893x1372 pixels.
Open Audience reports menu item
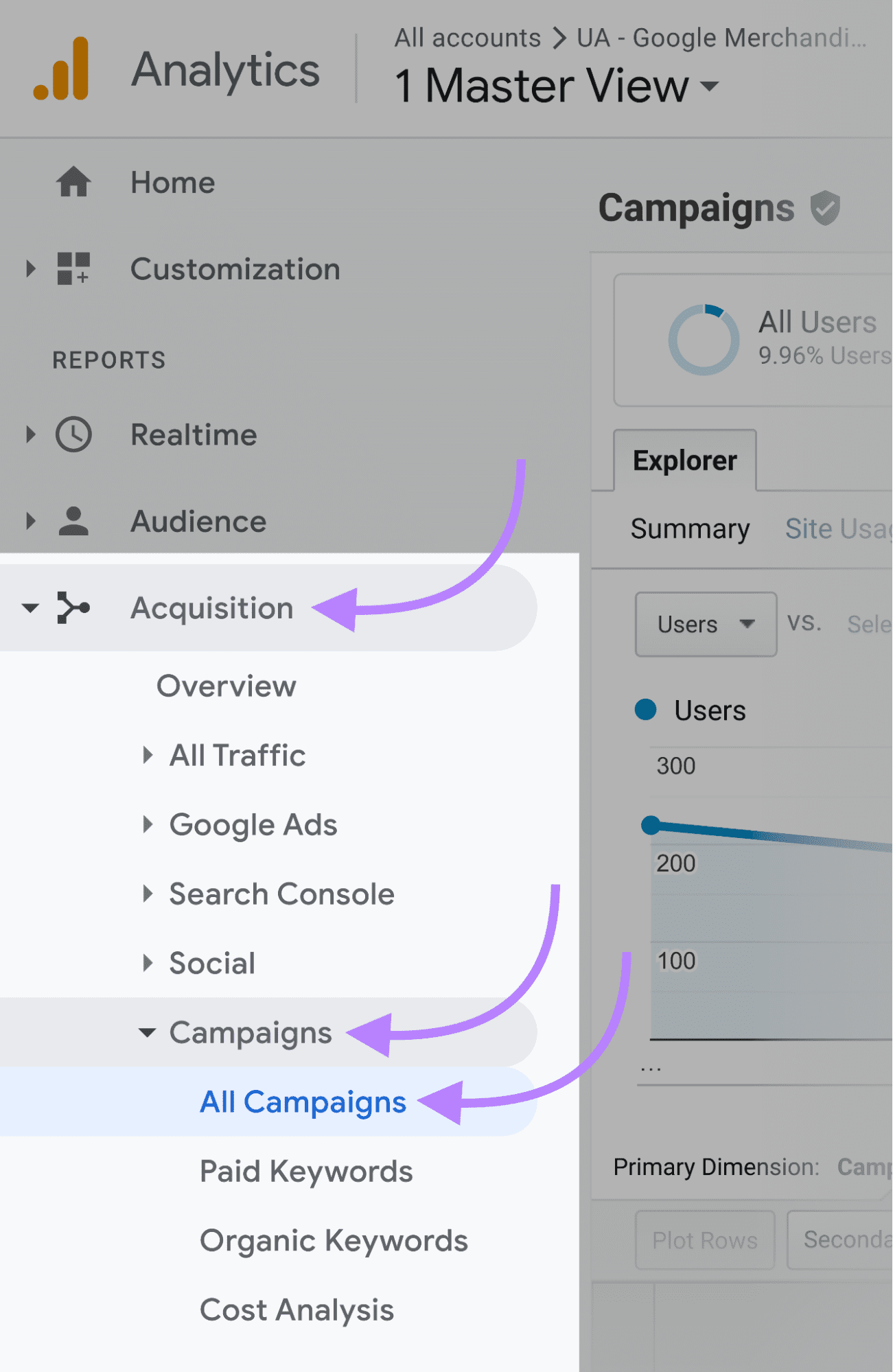[199, 522]
